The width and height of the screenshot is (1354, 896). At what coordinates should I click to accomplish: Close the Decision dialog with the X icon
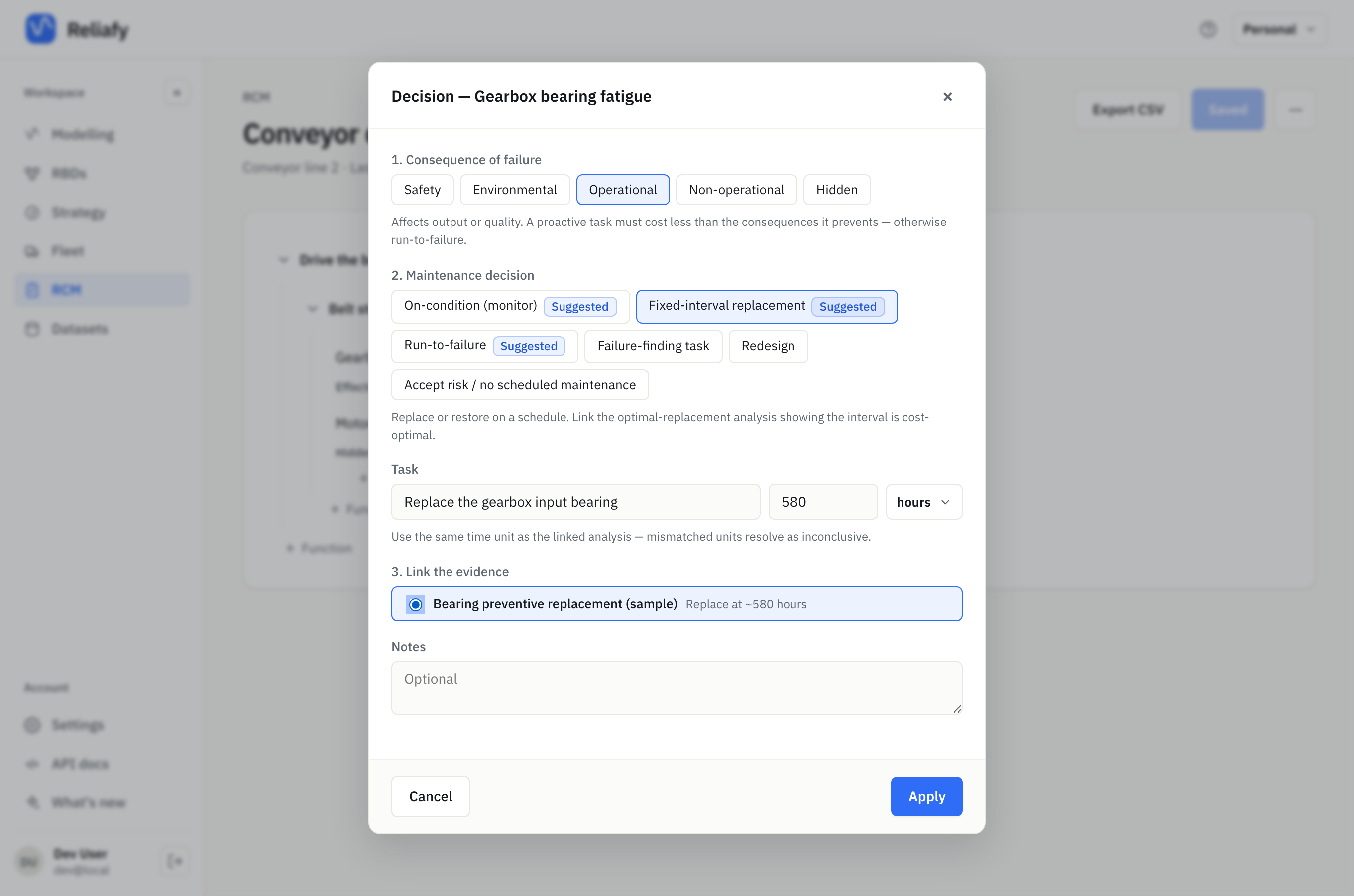947,96
